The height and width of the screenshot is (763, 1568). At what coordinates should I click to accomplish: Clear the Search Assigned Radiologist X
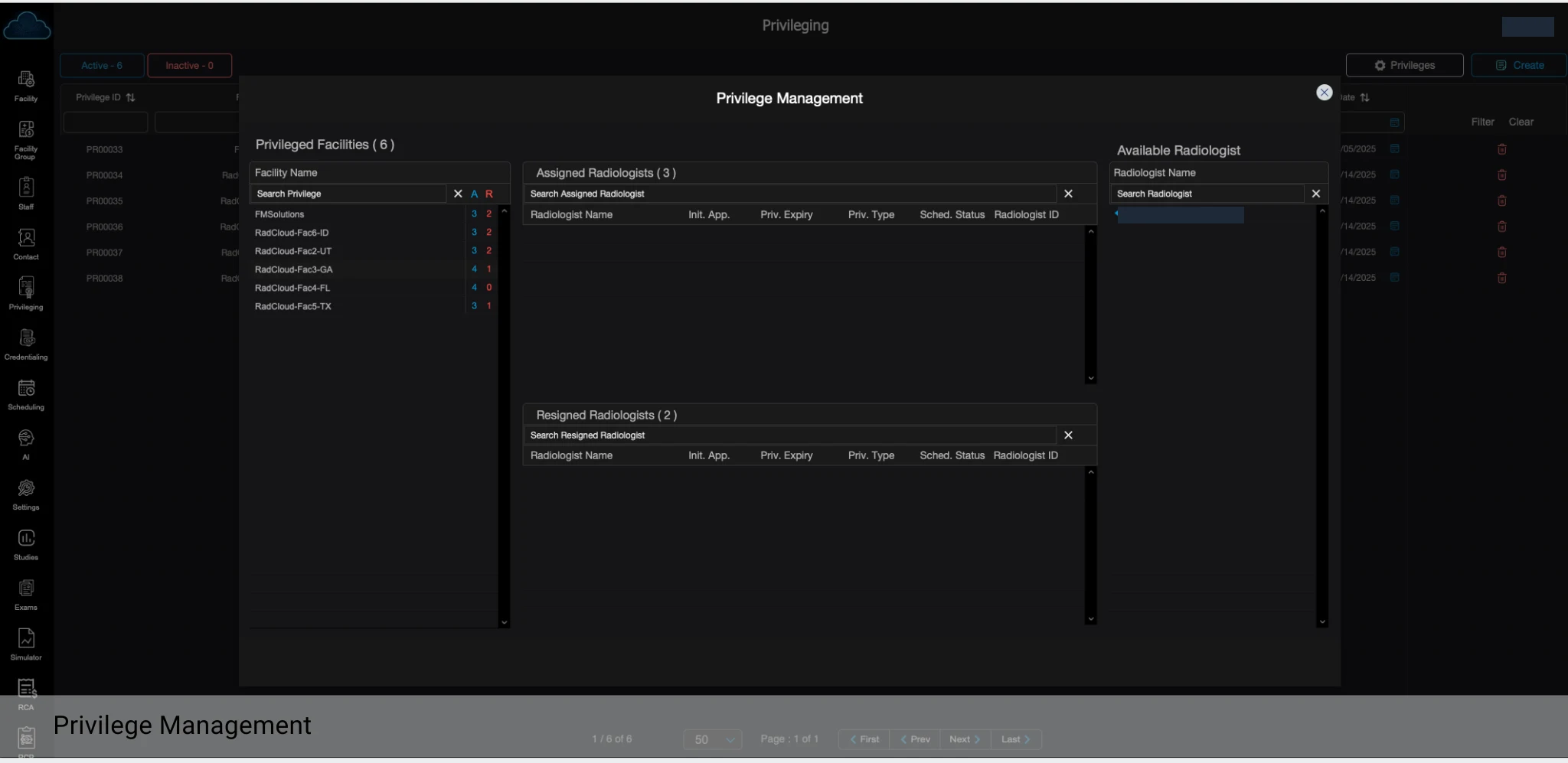tap(1068, 194)
